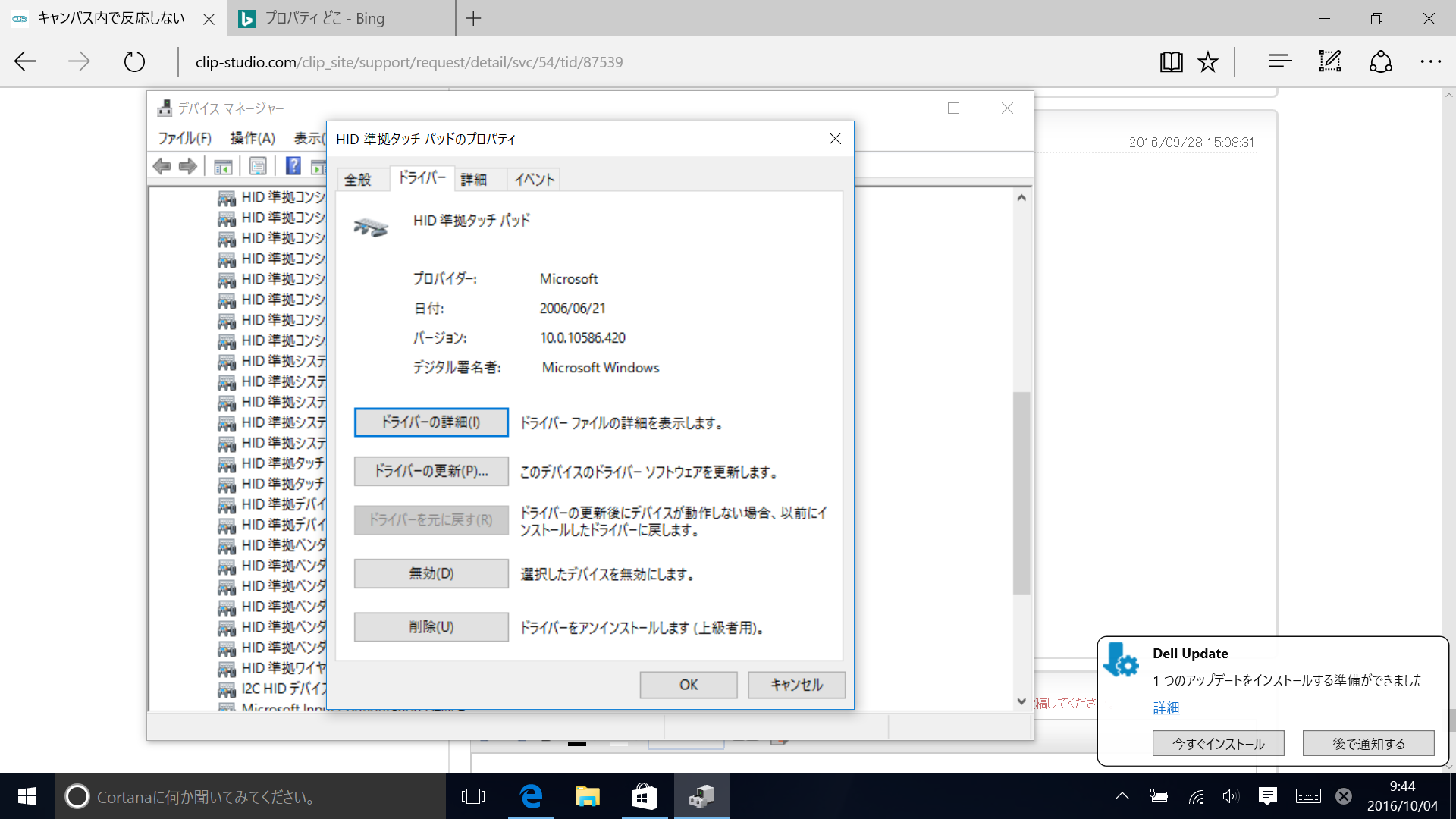The height and width of the screenshot is (819, 1456).
Task: Click Device Manager back arrow toolbar icon
Action: (x=162, y=166)
